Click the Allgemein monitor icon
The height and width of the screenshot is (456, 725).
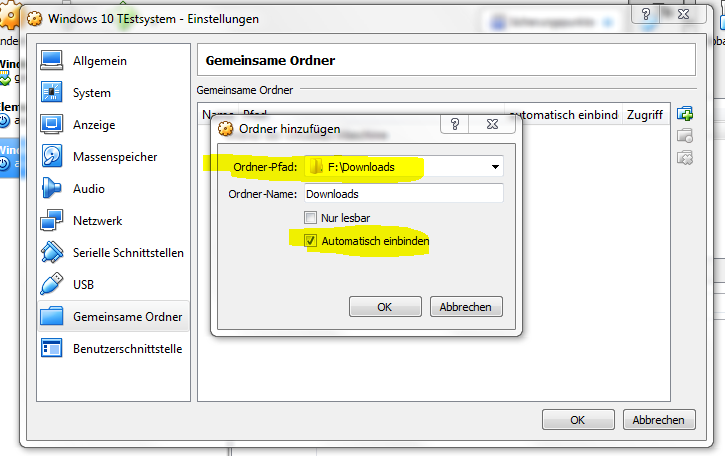52,61
